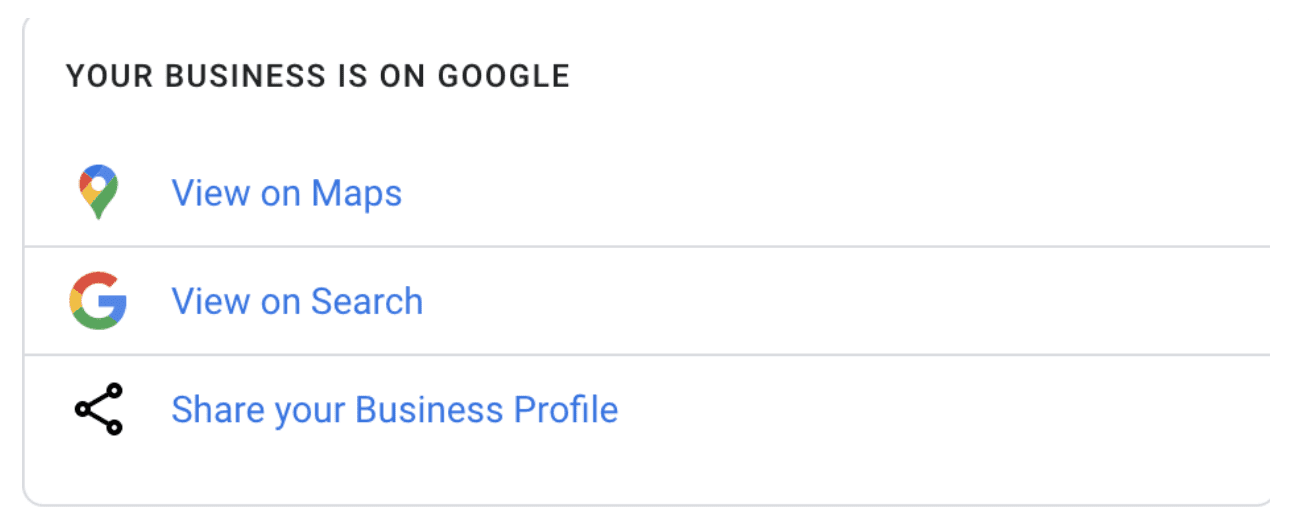Image resolution: width=1300 pixels, height=528 pixels.
Task: Click the black share icon
Action: tap(98, 409)
